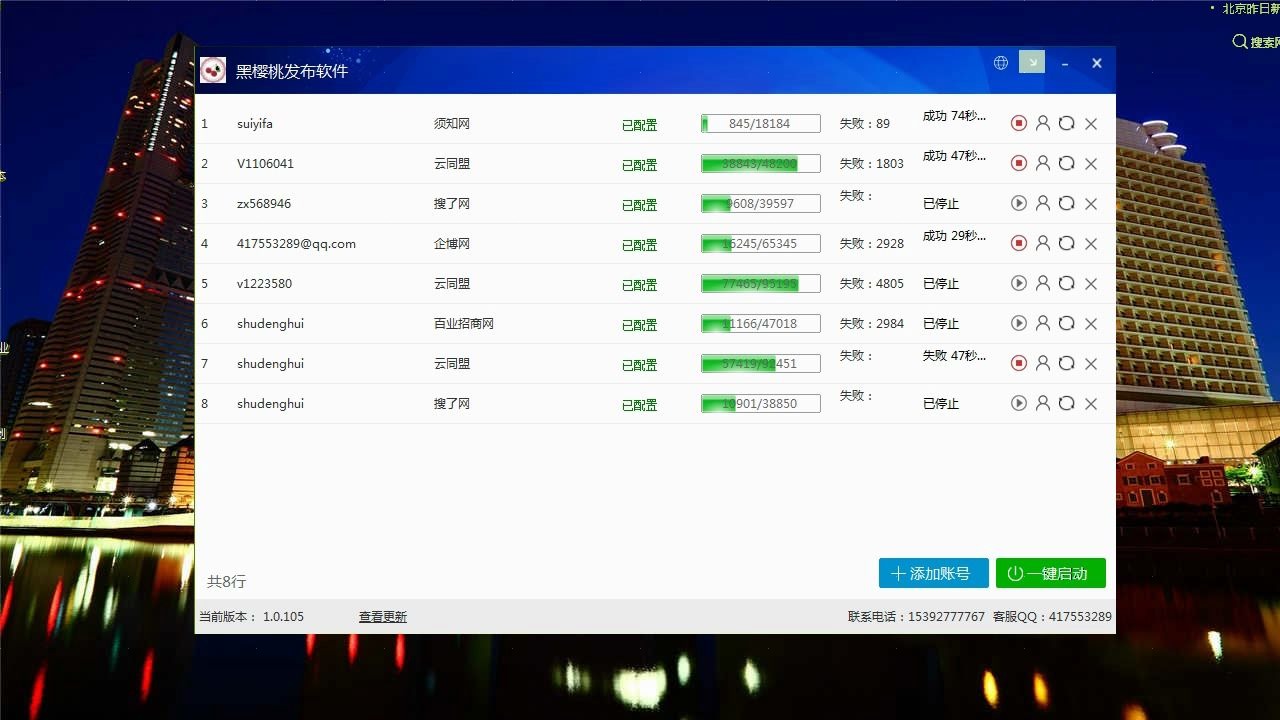Click the 失败：1803 failure count
The width and height of the screenshot is (1280, 720).
[x=872, y=164]
